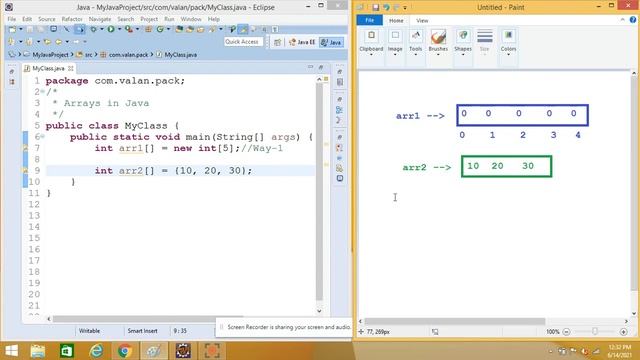Click the Save icon in Paint quick access
The height and width of the screenshot is (360, 640).
pyautogui.click(x=376, y=7)
